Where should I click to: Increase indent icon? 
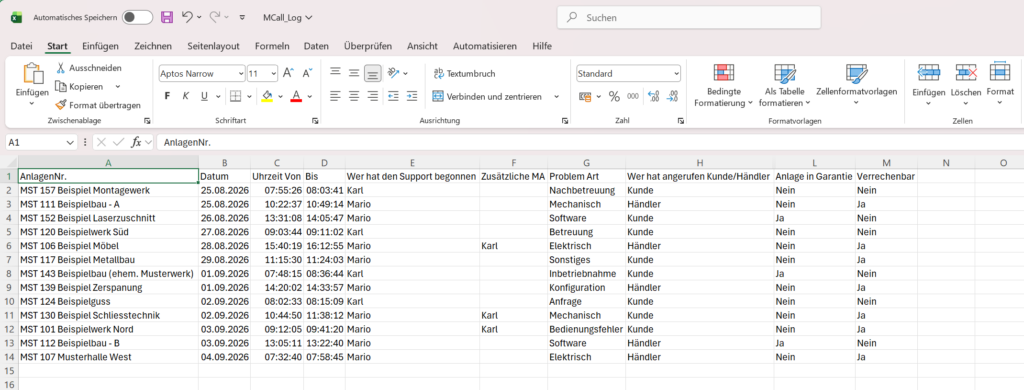(x=411, y=96)
